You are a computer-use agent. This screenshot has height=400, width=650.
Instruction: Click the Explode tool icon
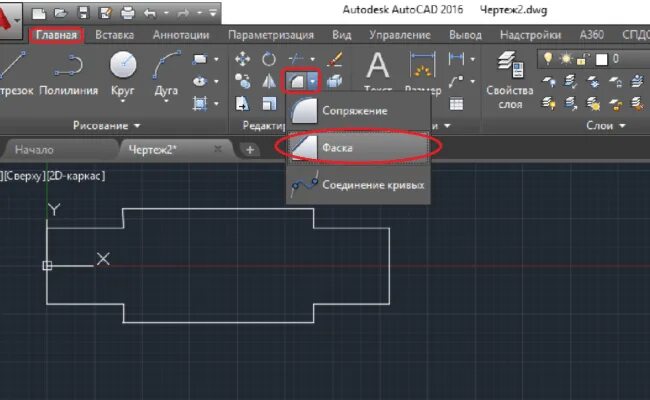335,81
